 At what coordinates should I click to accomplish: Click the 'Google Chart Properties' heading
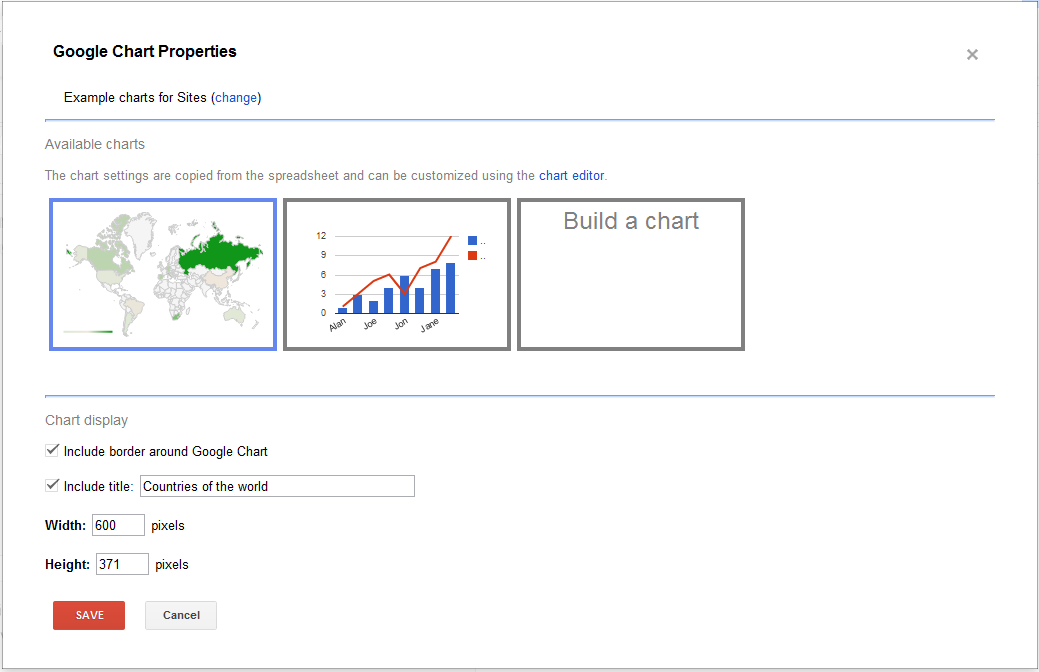pyautogui.click(x=145, y=51)
